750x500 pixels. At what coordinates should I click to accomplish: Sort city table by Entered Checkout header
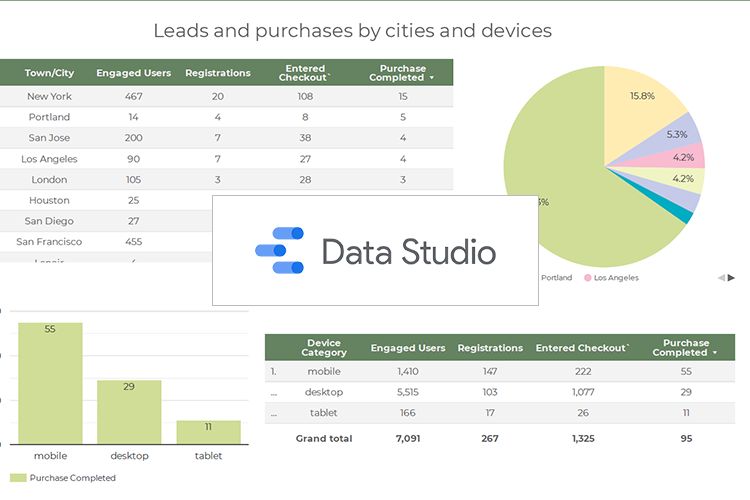point(305,73)
